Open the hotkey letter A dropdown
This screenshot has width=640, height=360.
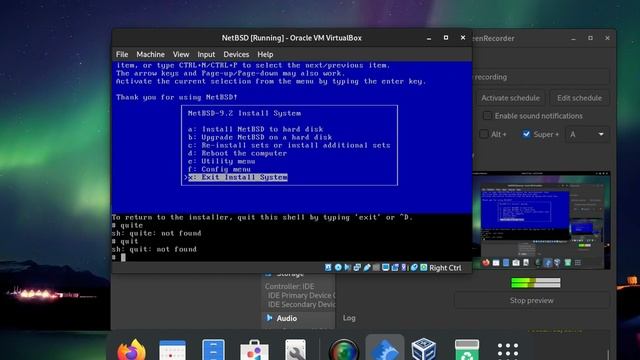coord(586,134)
